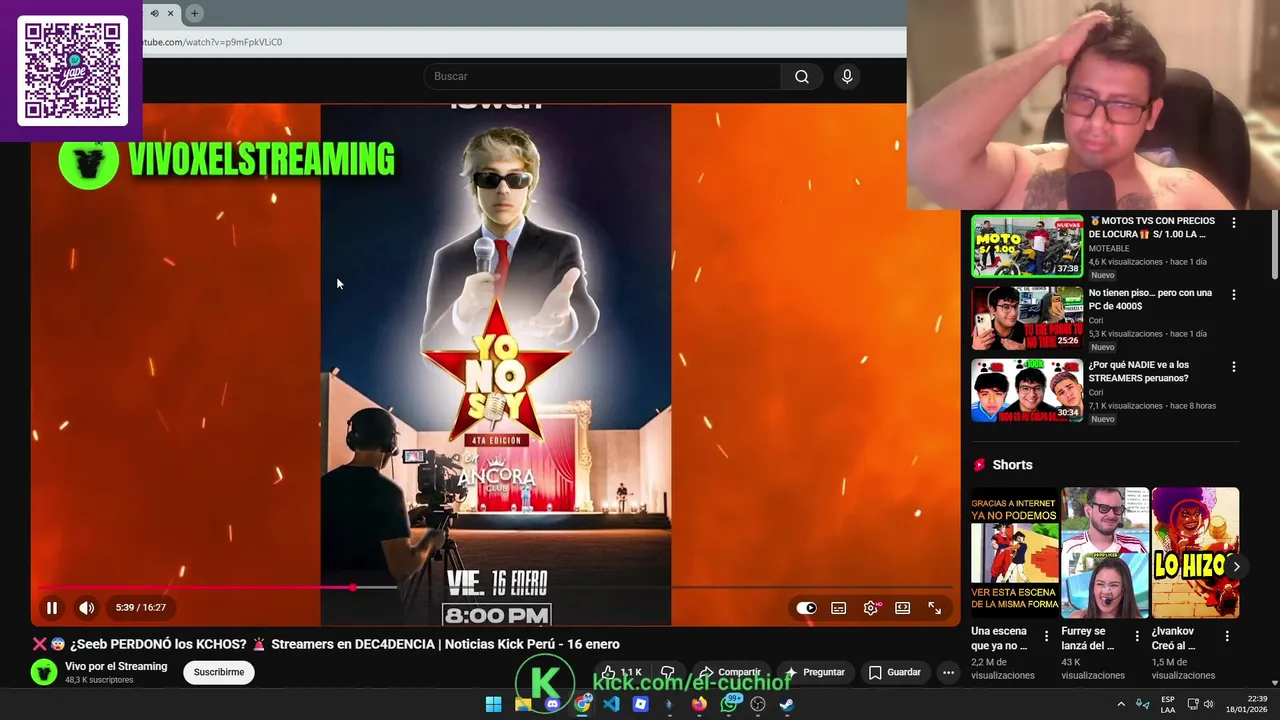
Task: Close the current browser tab
Action: pos(170,13)
